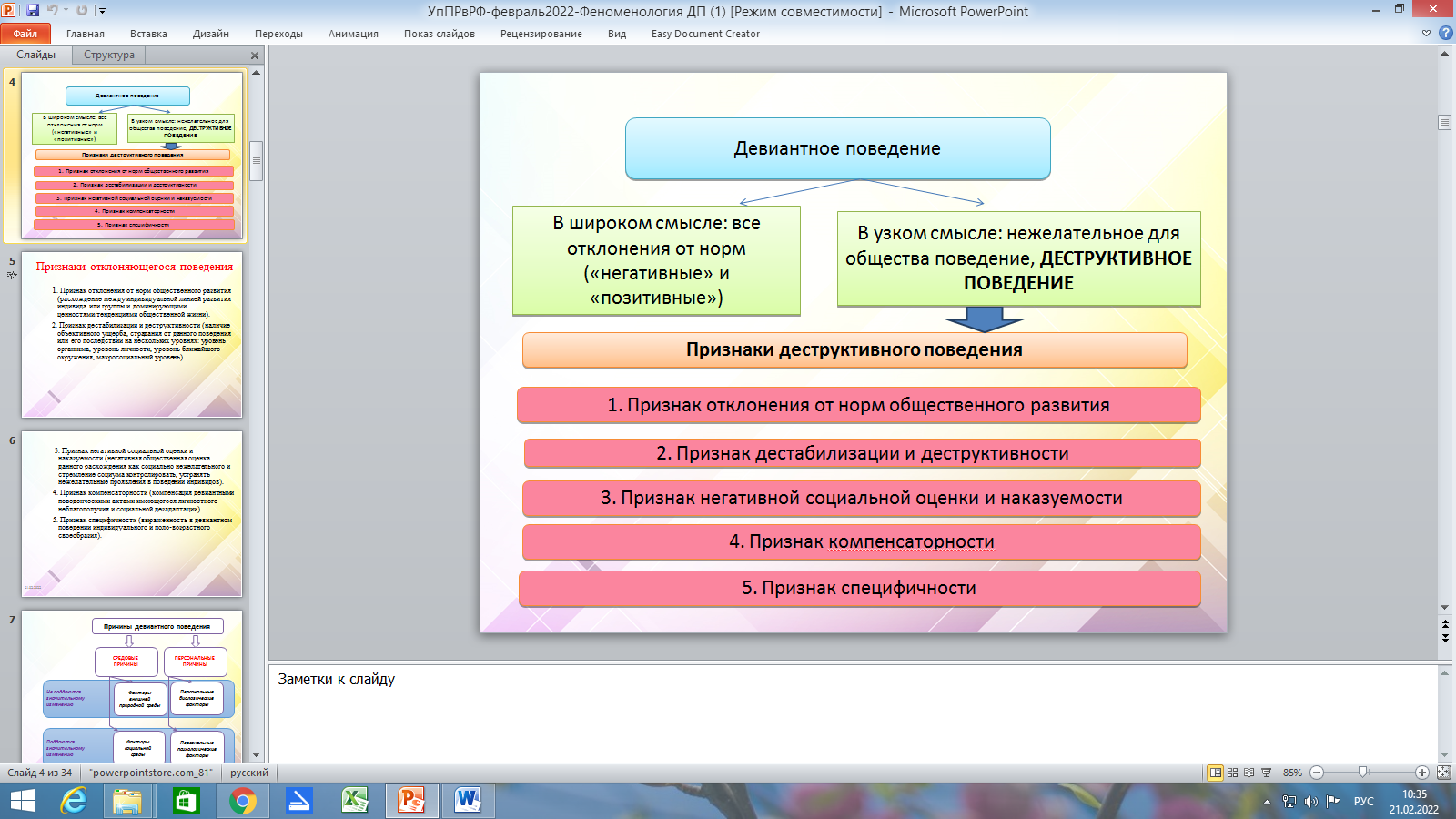Fit slide to current window icon
Image resolution: width=1456 pixels, height=819 pixels.
tap(1443, 773)
